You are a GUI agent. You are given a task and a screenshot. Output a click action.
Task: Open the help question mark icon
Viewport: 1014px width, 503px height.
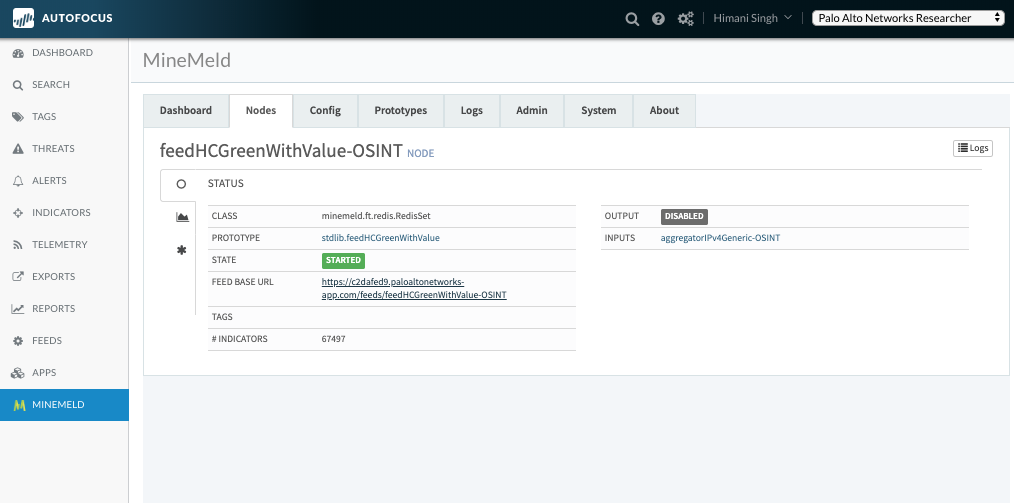658,18
